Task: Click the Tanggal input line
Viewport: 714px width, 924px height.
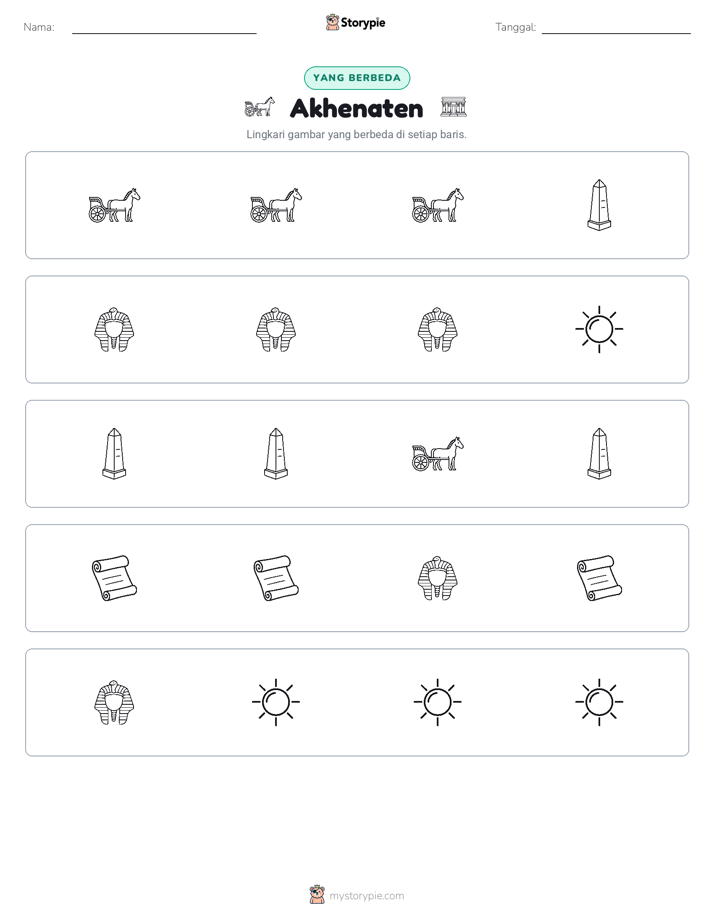Action: pos(616,28)
